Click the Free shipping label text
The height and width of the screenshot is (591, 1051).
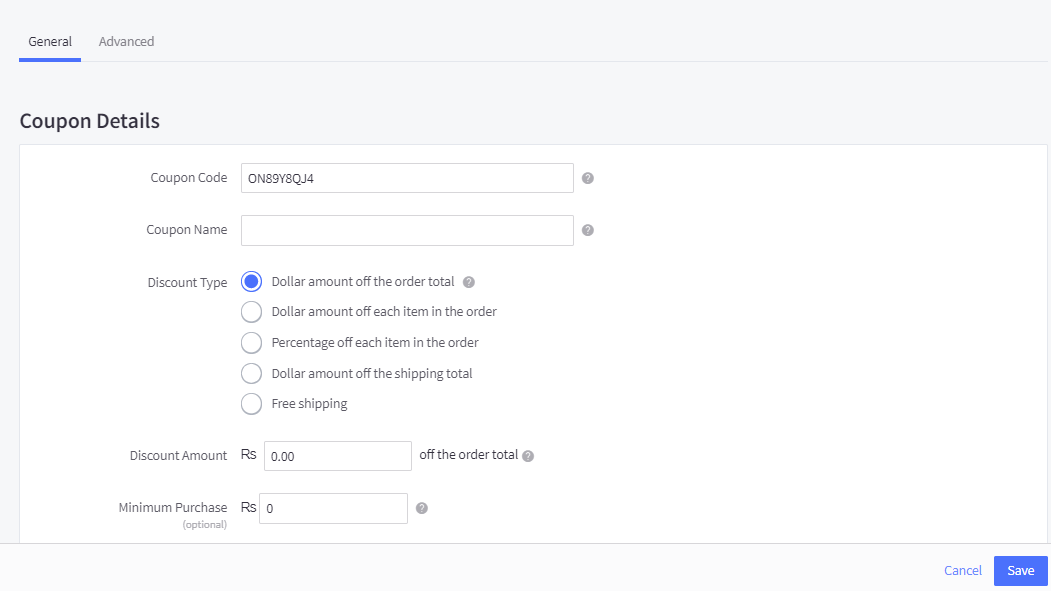click(x=310, y=404)
